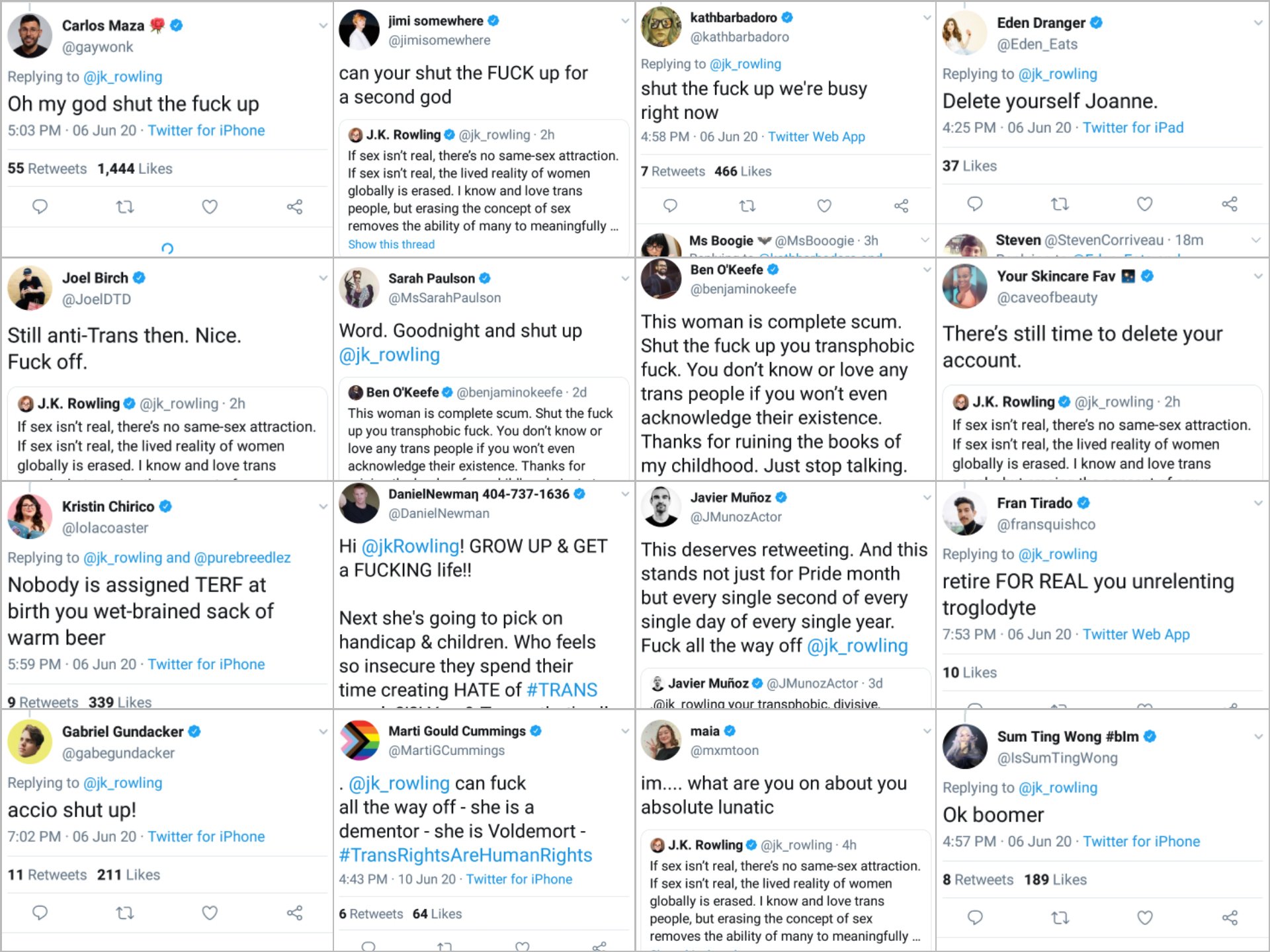Reply to kathbarbadoro's tweet
This screenshot has height=952, width=1270.
pos(670,206)
